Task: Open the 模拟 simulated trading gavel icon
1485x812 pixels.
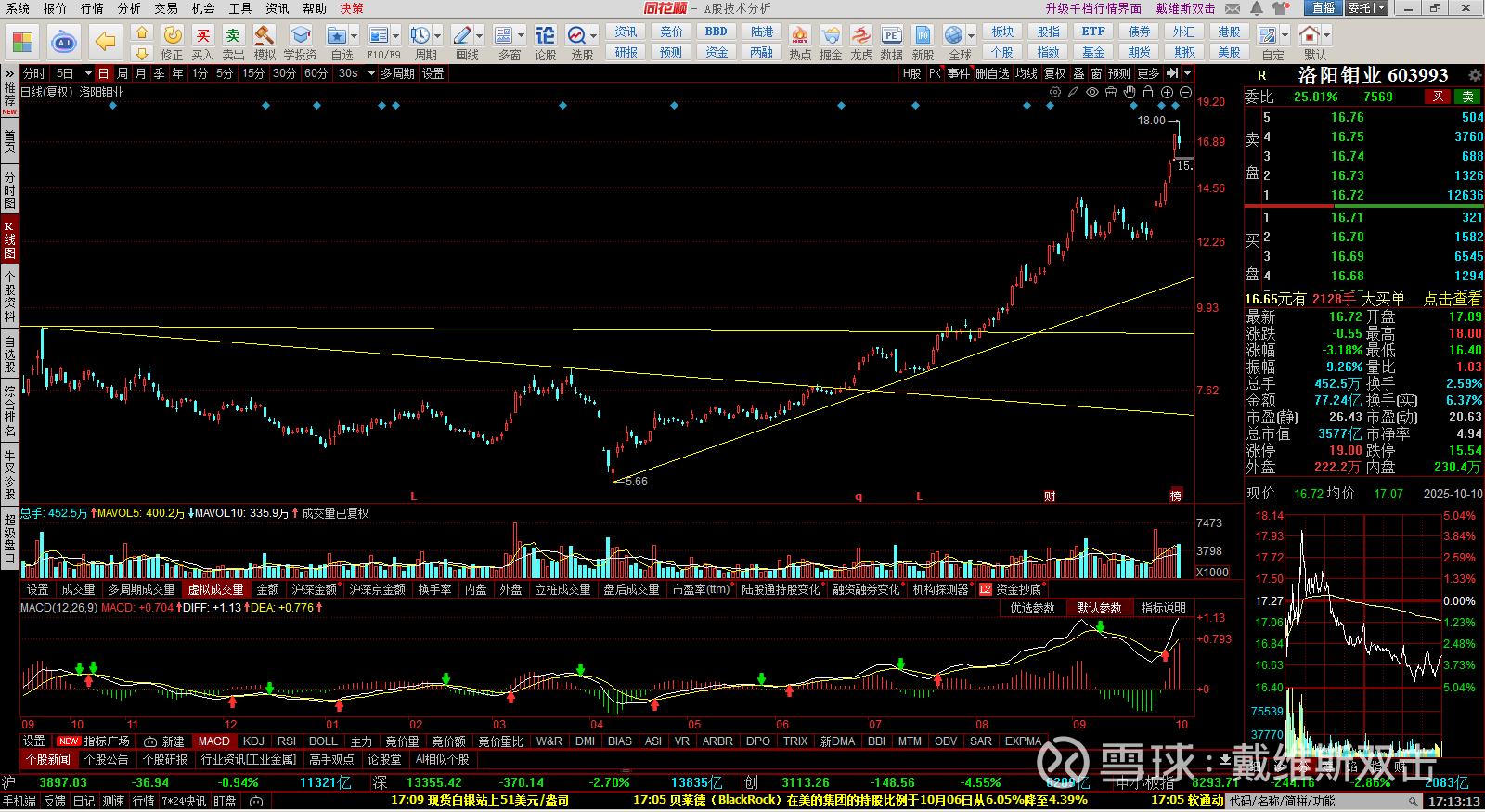Action: tap(265, 36)
